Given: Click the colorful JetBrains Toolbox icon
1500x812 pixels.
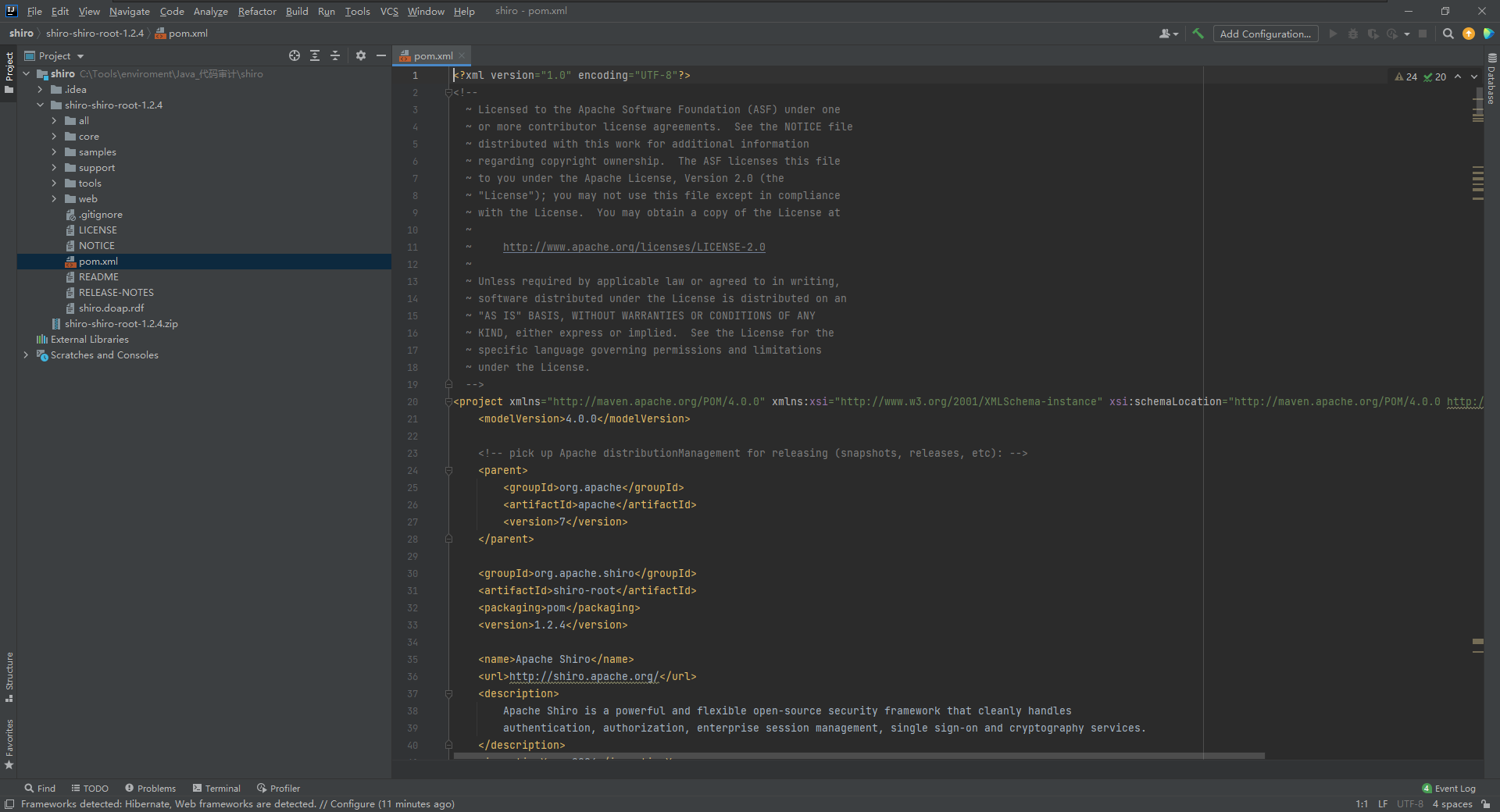Looking at the screenshot, I should (x=1488, y=34).
